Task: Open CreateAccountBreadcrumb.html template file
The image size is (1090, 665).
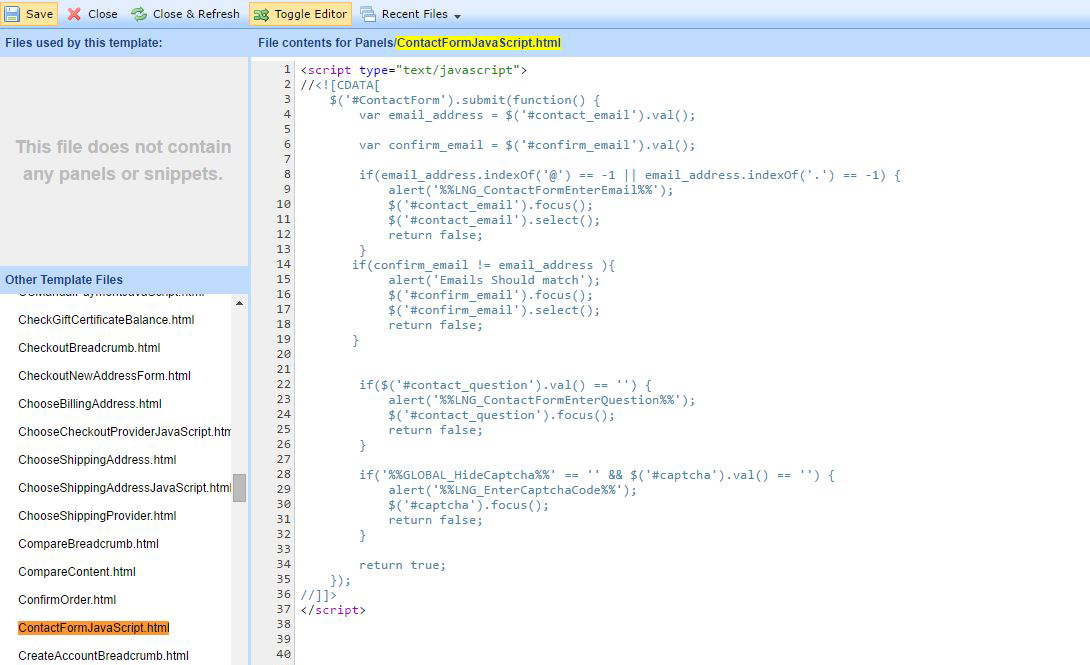Action: (104, 656)
